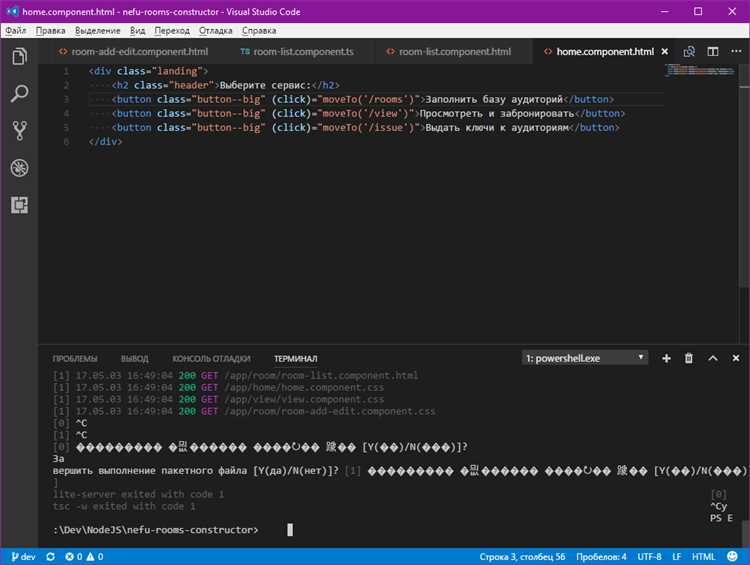Click the closing </div> line
750x565 pixels.
coord(105,142)
